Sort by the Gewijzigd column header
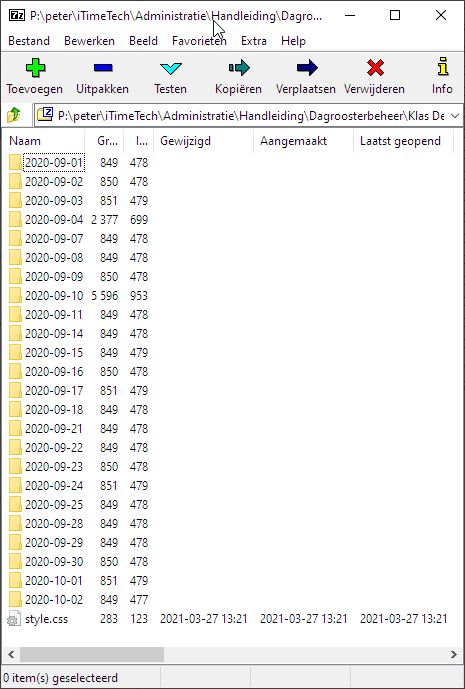 pos(203,141)
